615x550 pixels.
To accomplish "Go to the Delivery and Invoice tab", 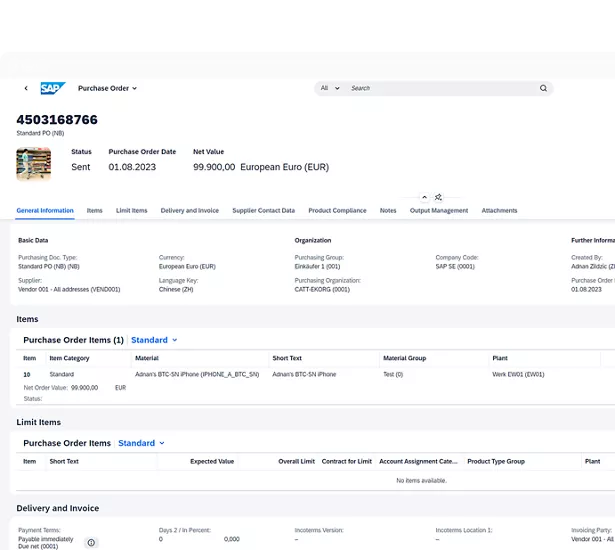I will 189,211.
